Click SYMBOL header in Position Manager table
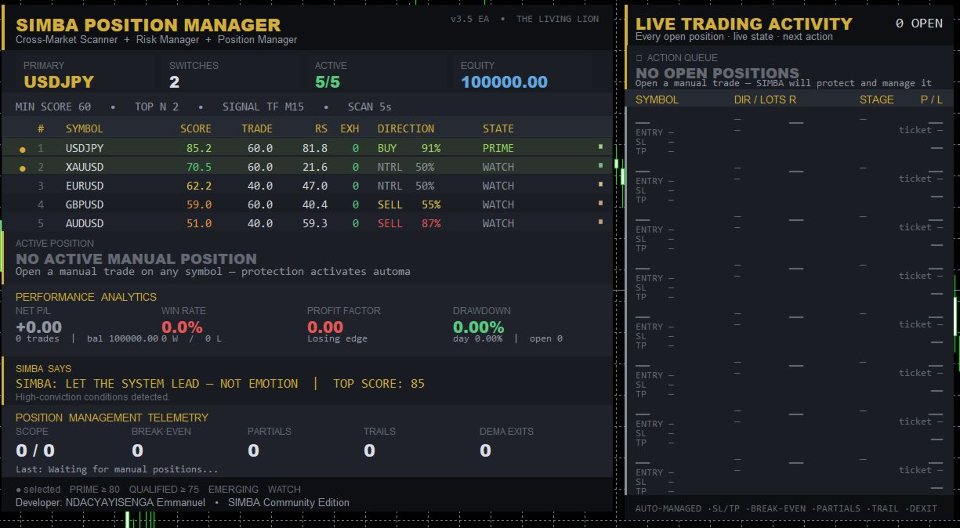 [x=84, y=129]
